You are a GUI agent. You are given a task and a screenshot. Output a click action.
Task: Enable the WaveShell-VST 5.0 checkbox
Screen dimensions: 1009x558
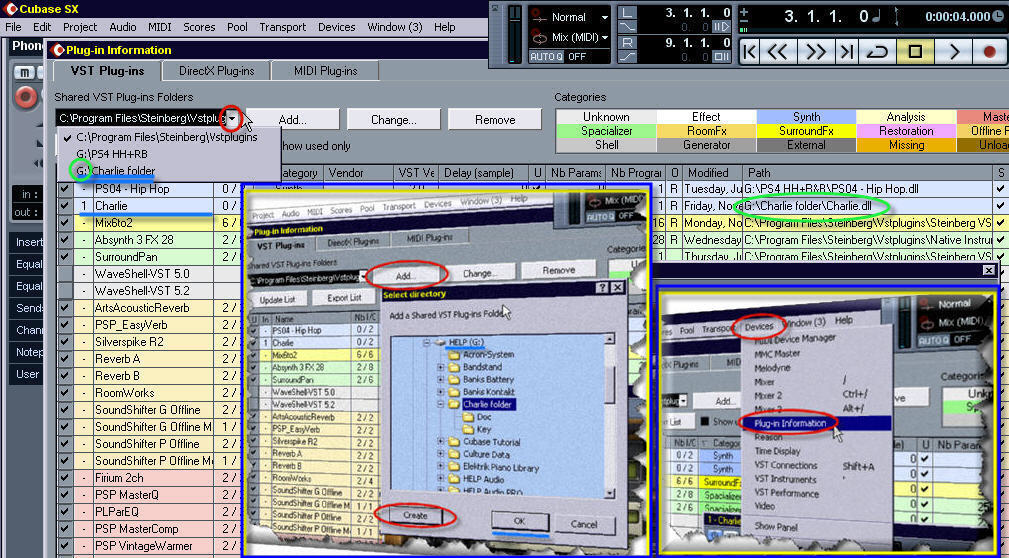tap(64, 274)
